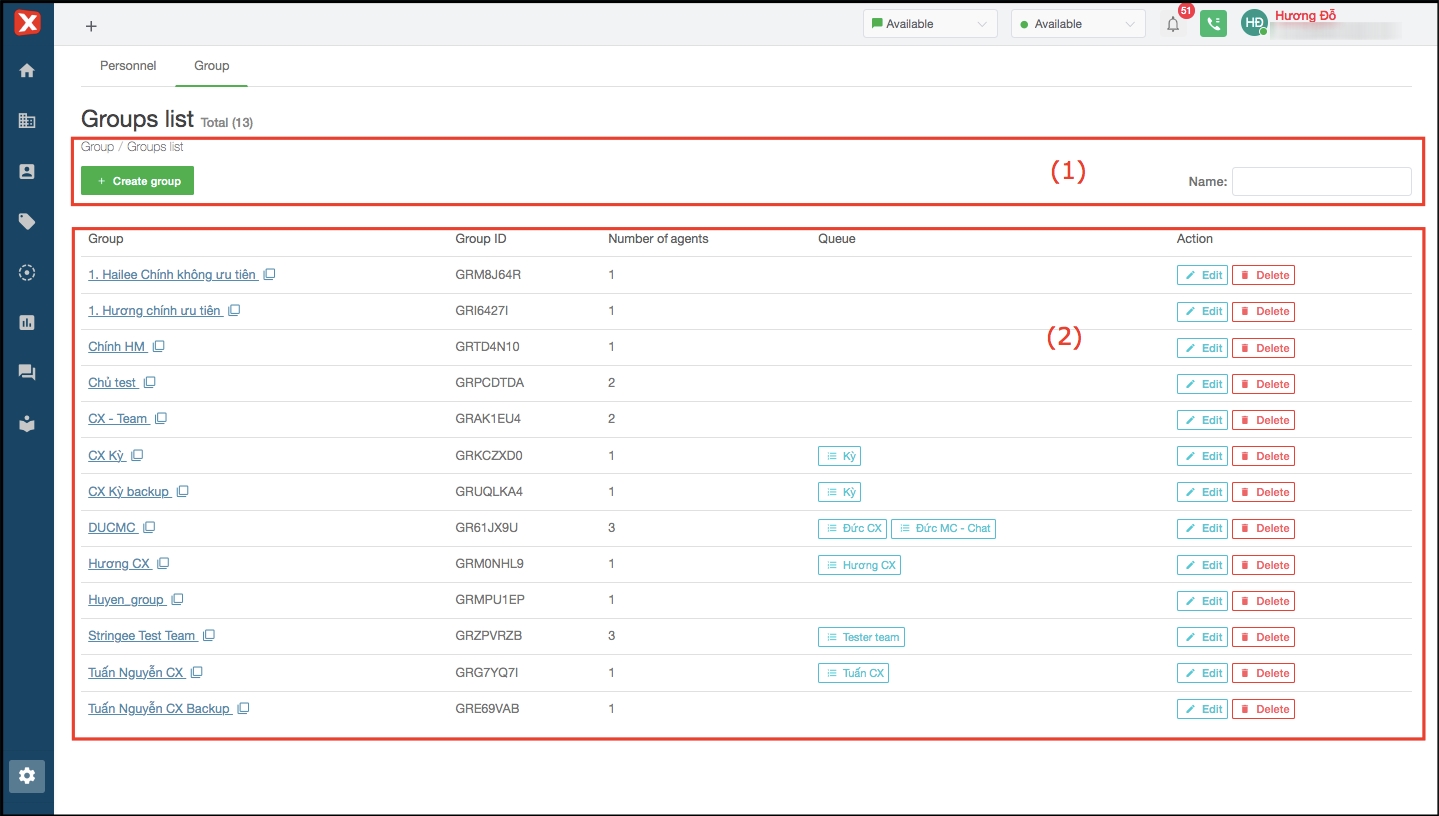Viewport: 1439px width, 816px height.
Task: Click the settings gear icon
Action: (27, 775)
